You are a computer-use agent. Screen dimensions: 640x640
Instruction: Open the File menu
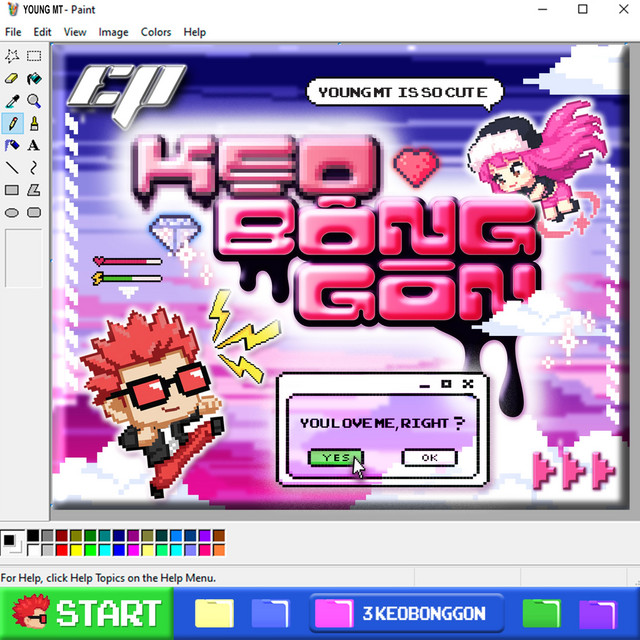pos(13,32)
